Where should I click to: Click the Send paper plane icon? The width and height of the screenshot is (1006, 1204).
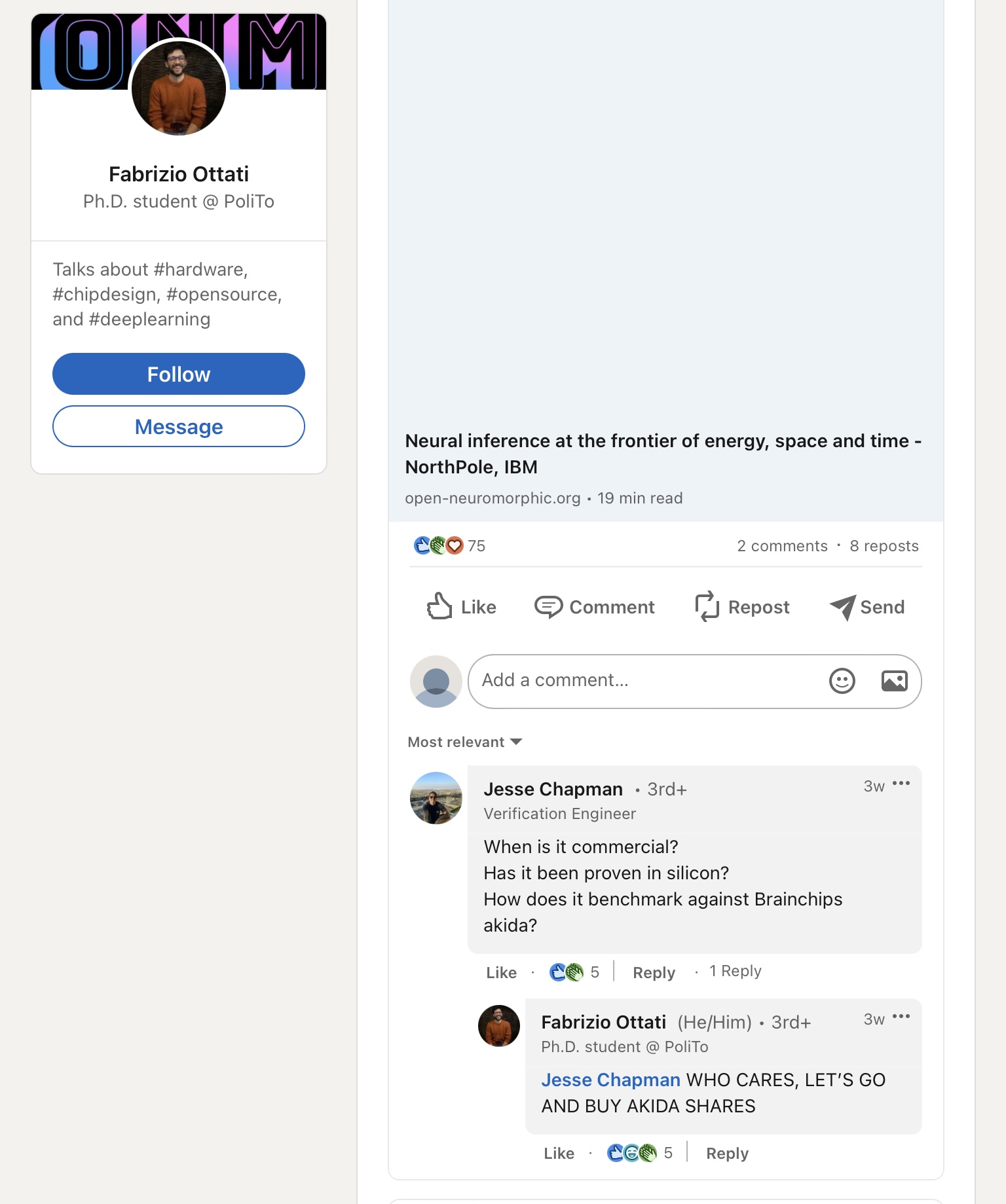pyautogui.click(x=842, y=607)
